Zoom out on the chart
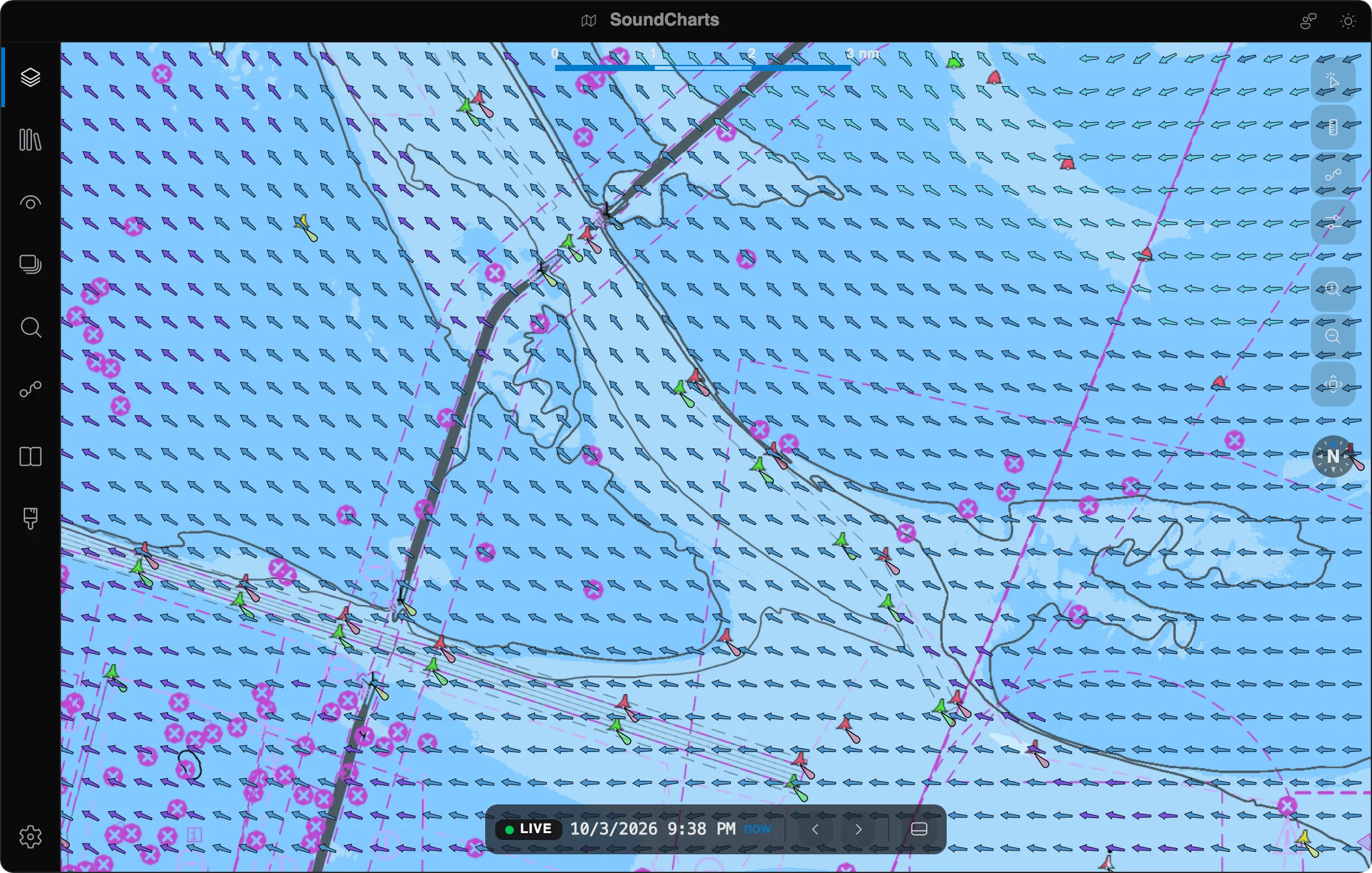Screen dimensions: 1372x873 coord(1333,337)
